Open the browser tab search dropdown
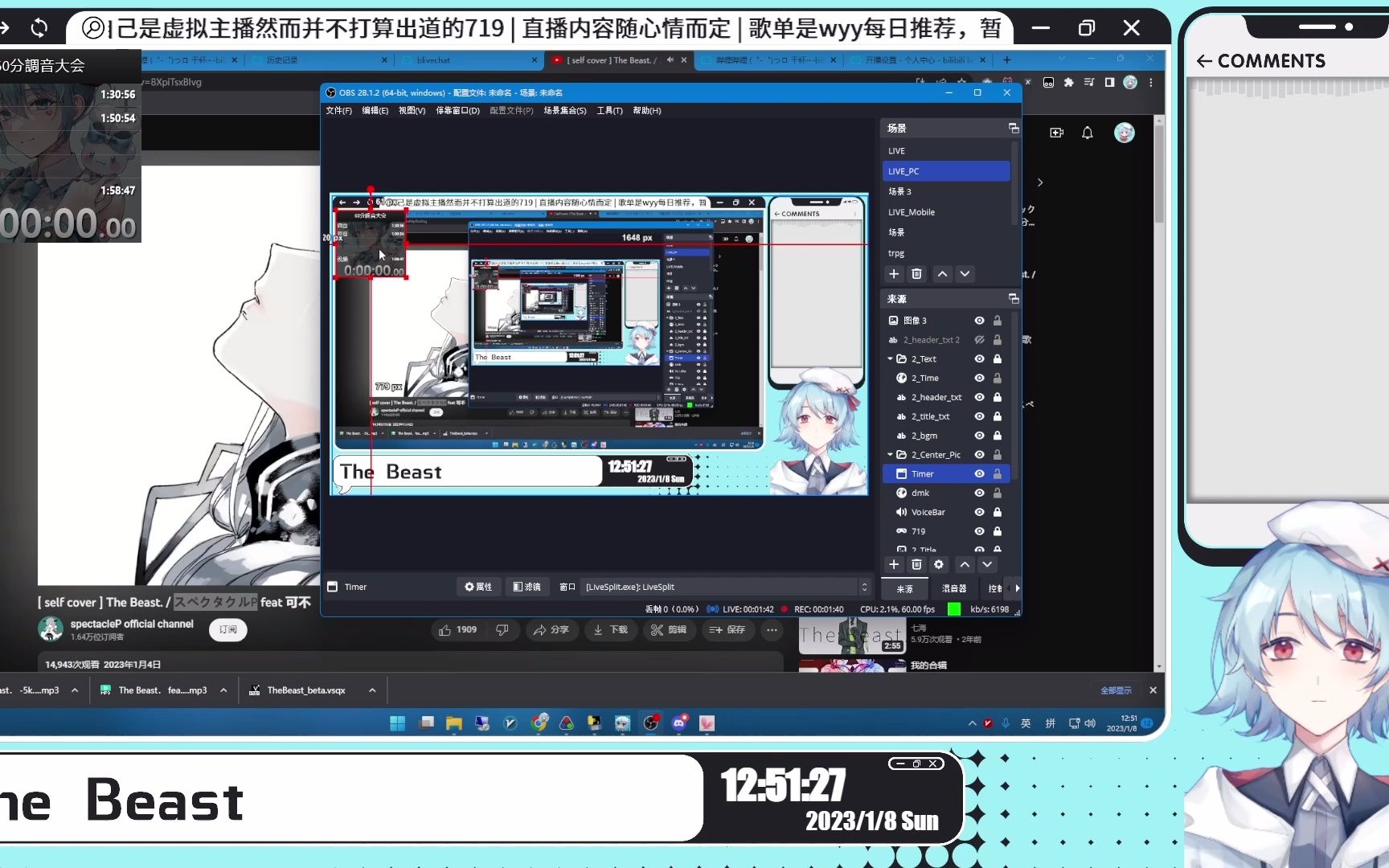This screenshot has width=1389, height=868. coord(1061,59)
